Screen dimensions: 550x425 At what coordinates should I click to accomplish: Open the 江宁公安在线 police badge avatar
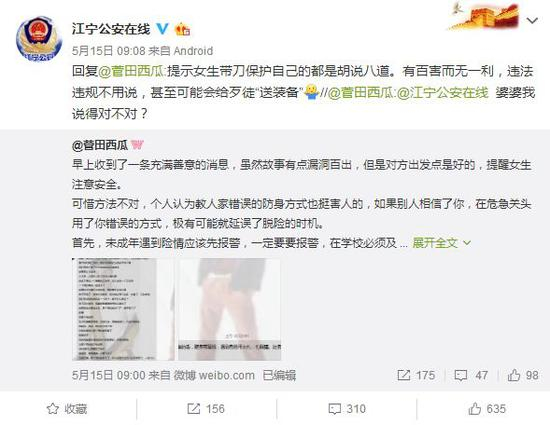pyautogui.click(x=39, y=39)
